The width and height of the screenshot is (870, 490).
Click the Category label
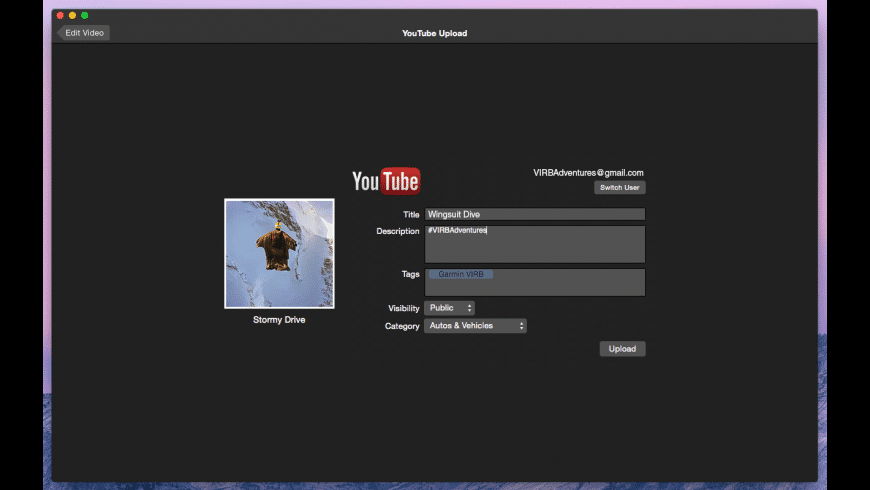tap(402, 326)
